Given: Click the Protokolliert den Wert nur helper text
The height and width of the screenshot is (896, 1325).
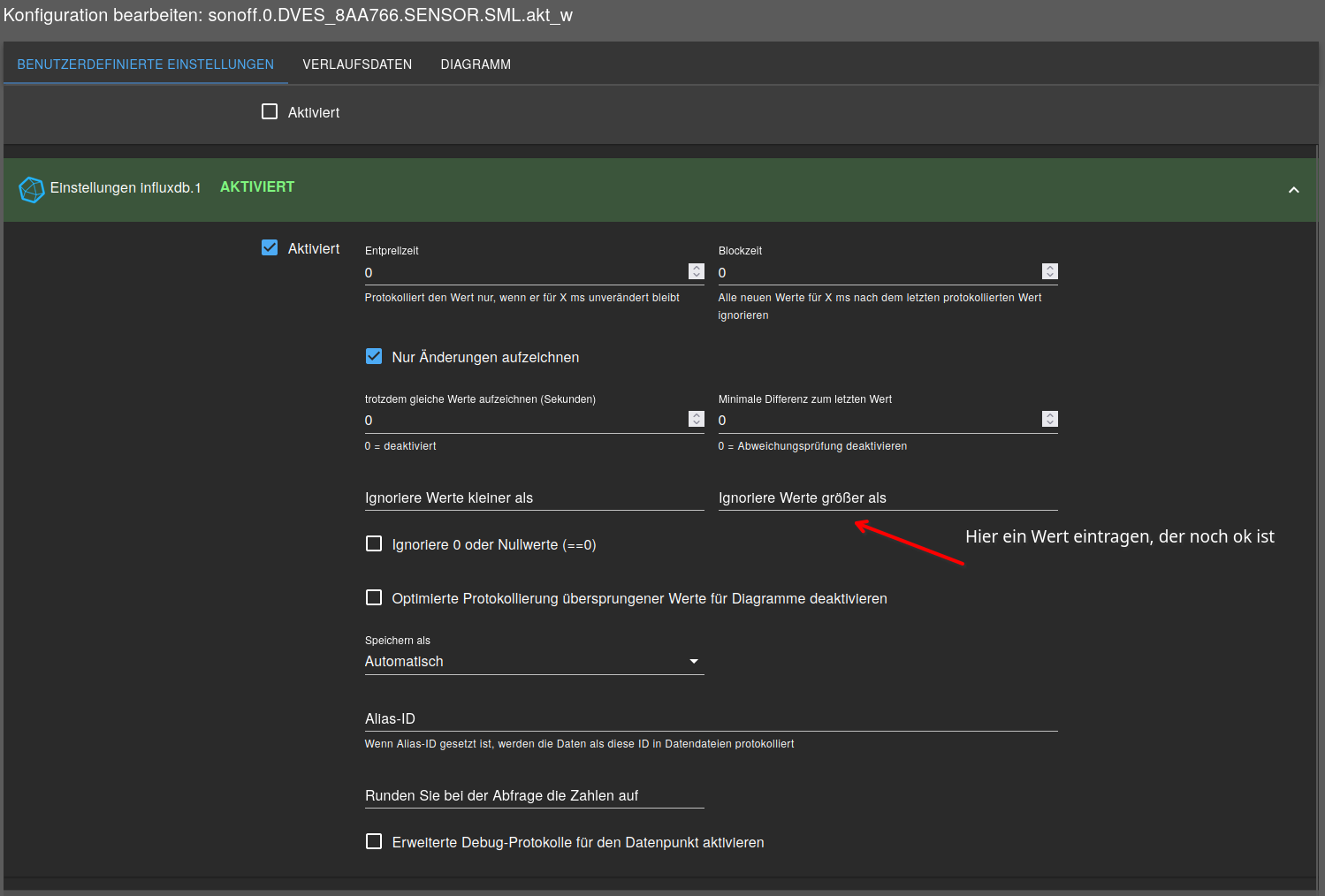Looking at the screenshot, I should tap(522, 298).
